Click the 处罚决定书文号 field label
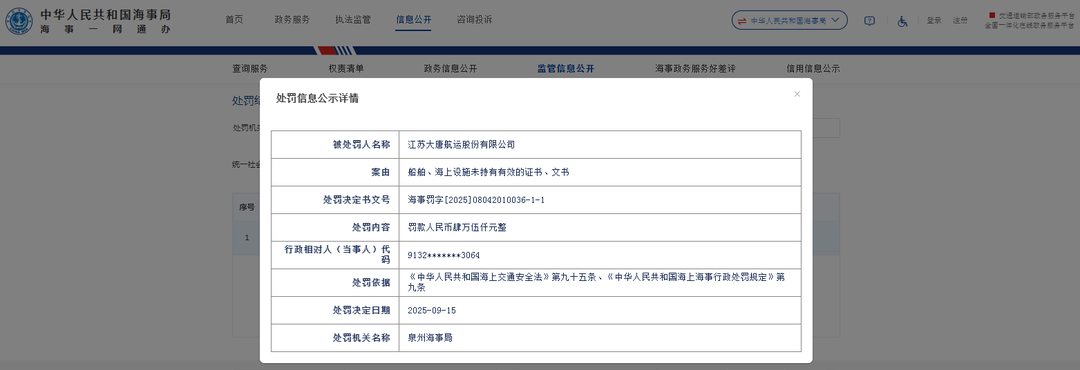This screenshot has height=370, width=1080. coord(357,200)
